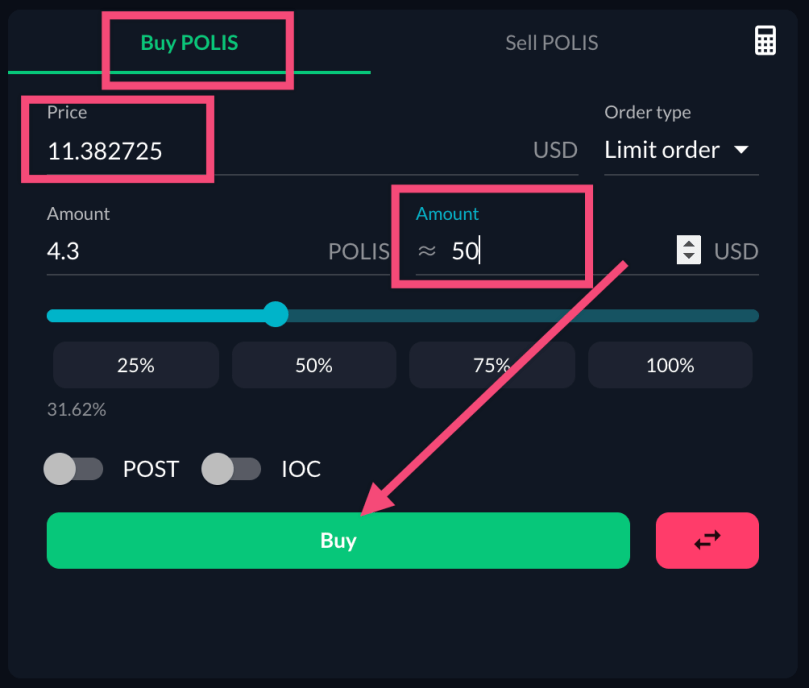
Task: Select the Buy POLIS tab
Action: 189,42
